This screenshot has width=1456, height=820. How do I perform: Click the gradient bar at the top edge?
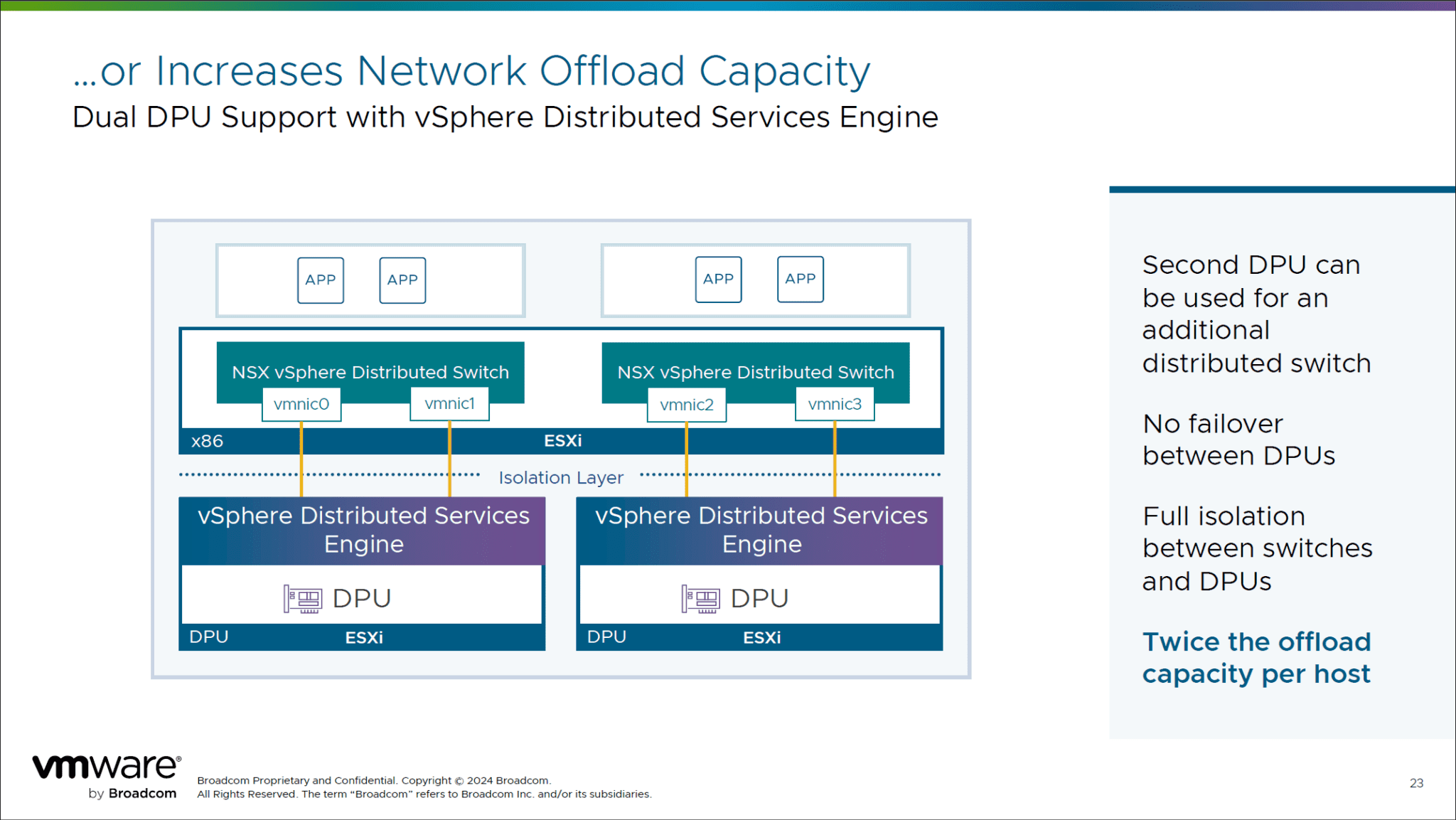[728, 6]
